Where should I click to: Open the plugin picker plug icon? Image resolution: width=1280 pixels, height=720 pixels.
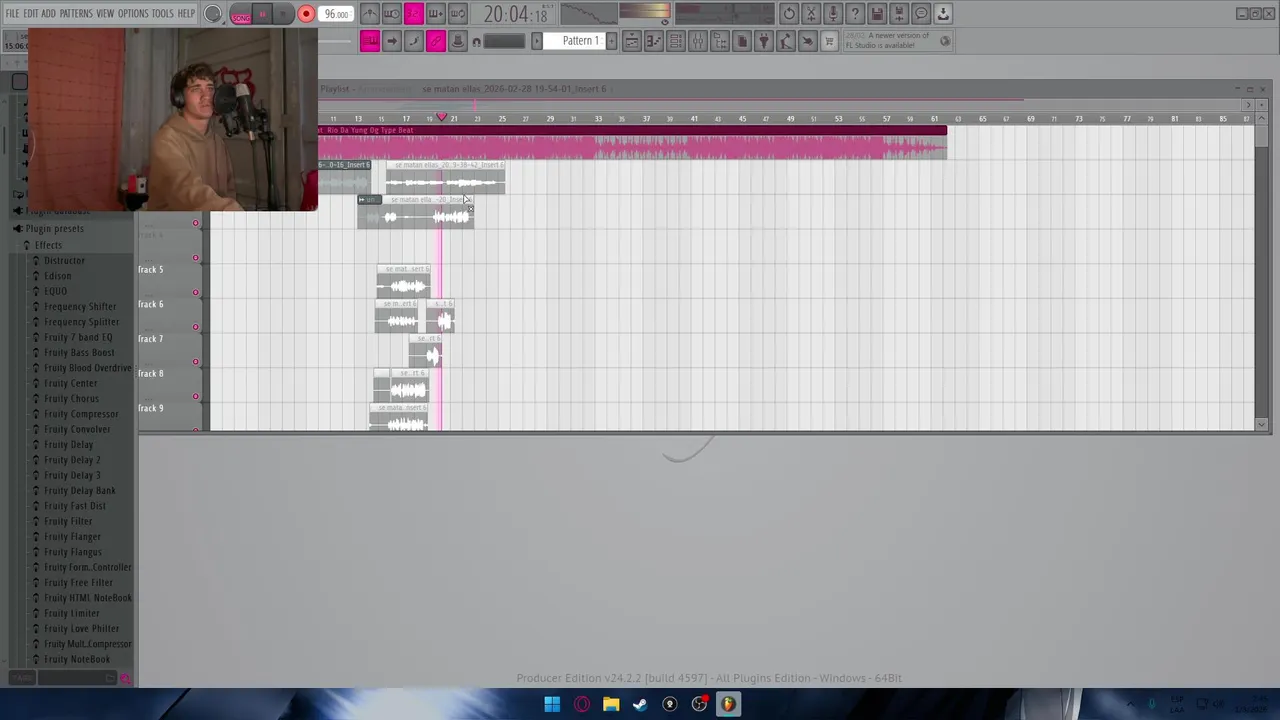tap(764, 41)
